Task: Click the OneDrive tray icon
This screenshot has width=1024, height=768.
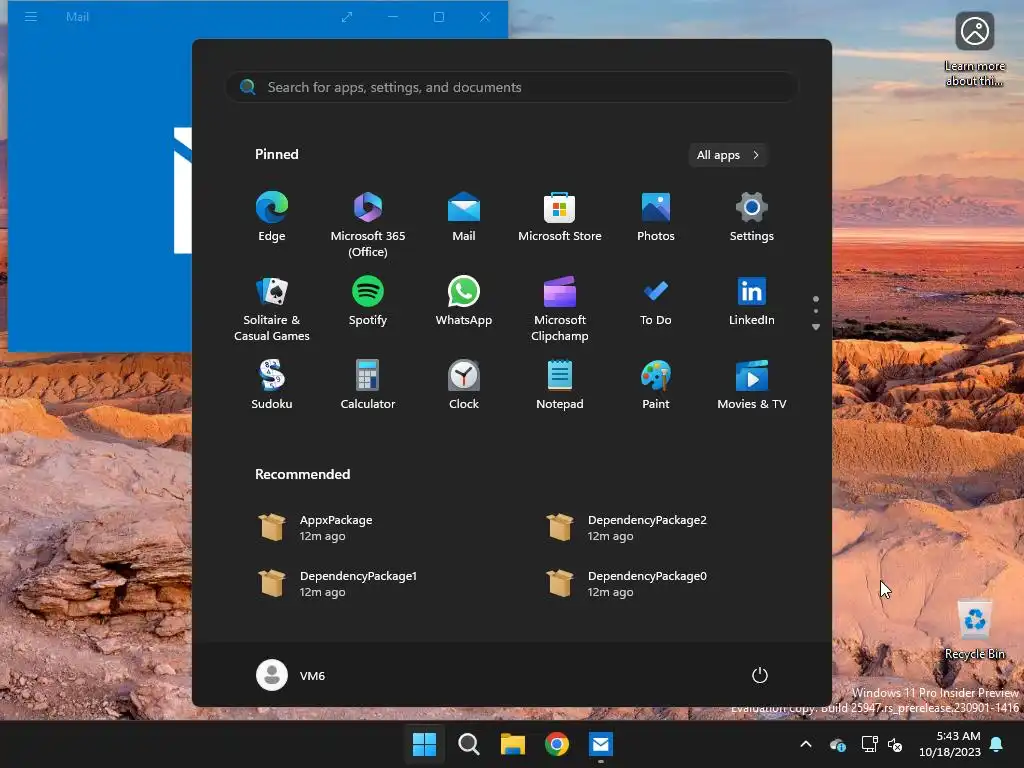Action: pyautogui.click(x=838, y=744)
